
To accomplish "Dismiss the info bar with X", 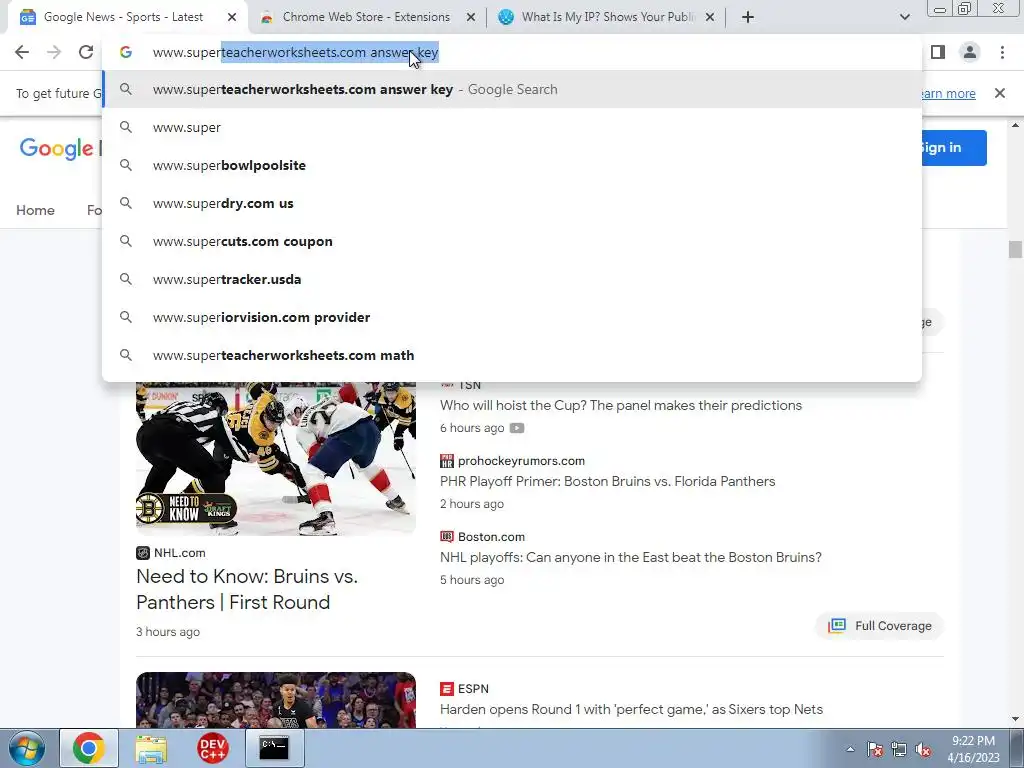I will point(999,93).
